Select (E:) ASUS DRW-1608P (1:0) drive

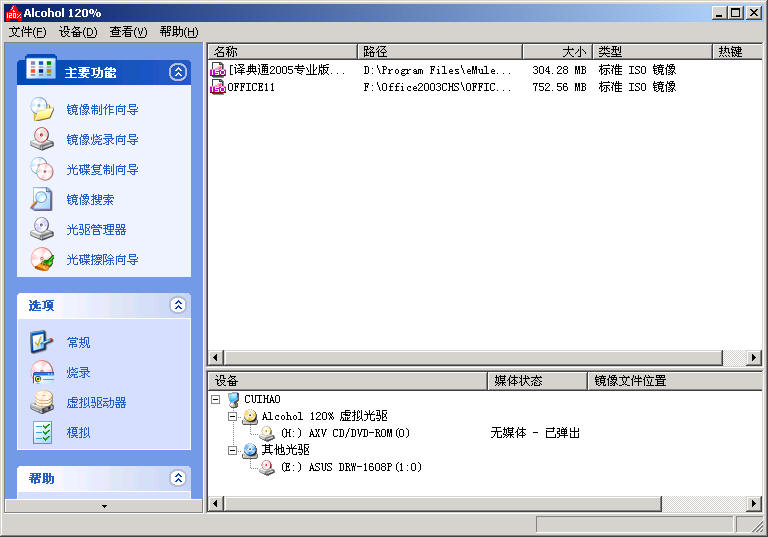coord(351,467)
